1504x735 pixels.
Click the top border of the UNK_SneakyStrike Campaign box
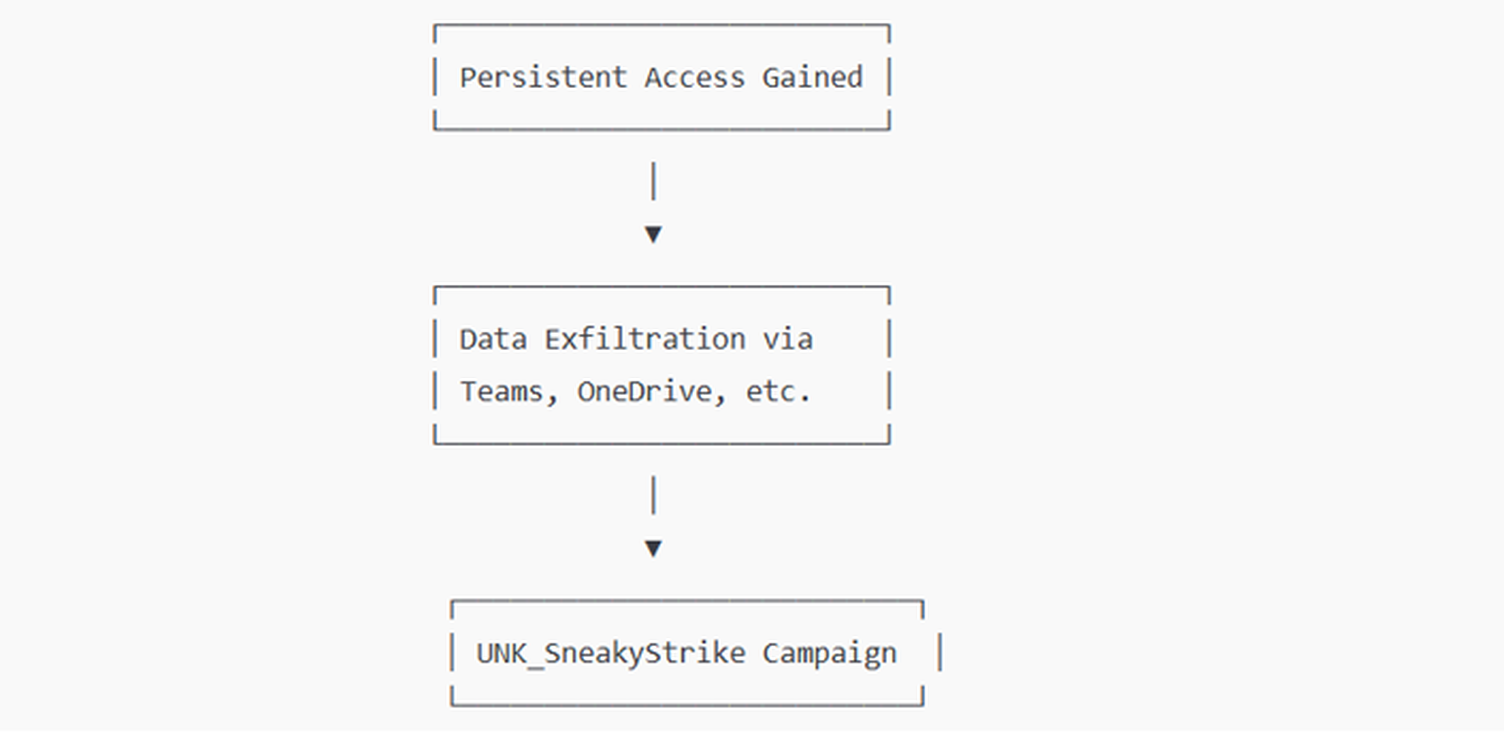(x=686, y=602)
